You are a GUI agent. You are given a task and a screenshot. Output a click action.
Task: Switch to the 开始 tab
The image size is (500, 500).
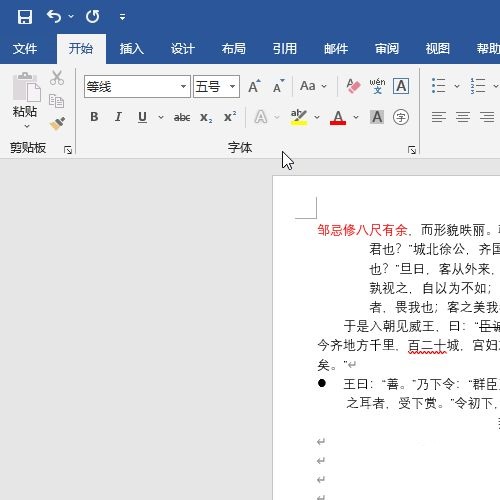coord(81,49)
